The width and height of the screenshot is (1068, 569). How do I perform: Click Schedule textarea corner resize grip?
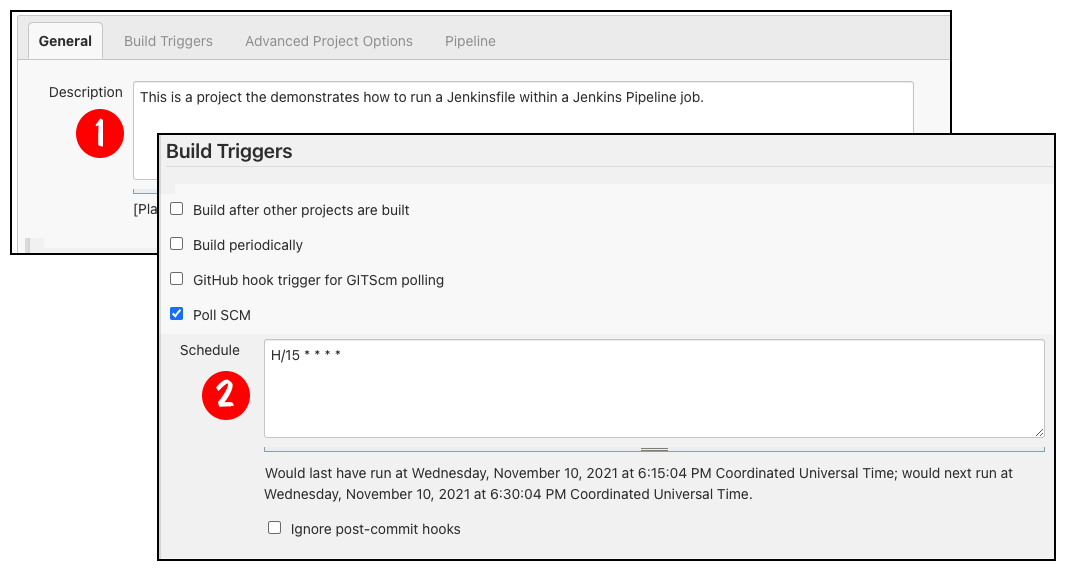pos(1039,431)
